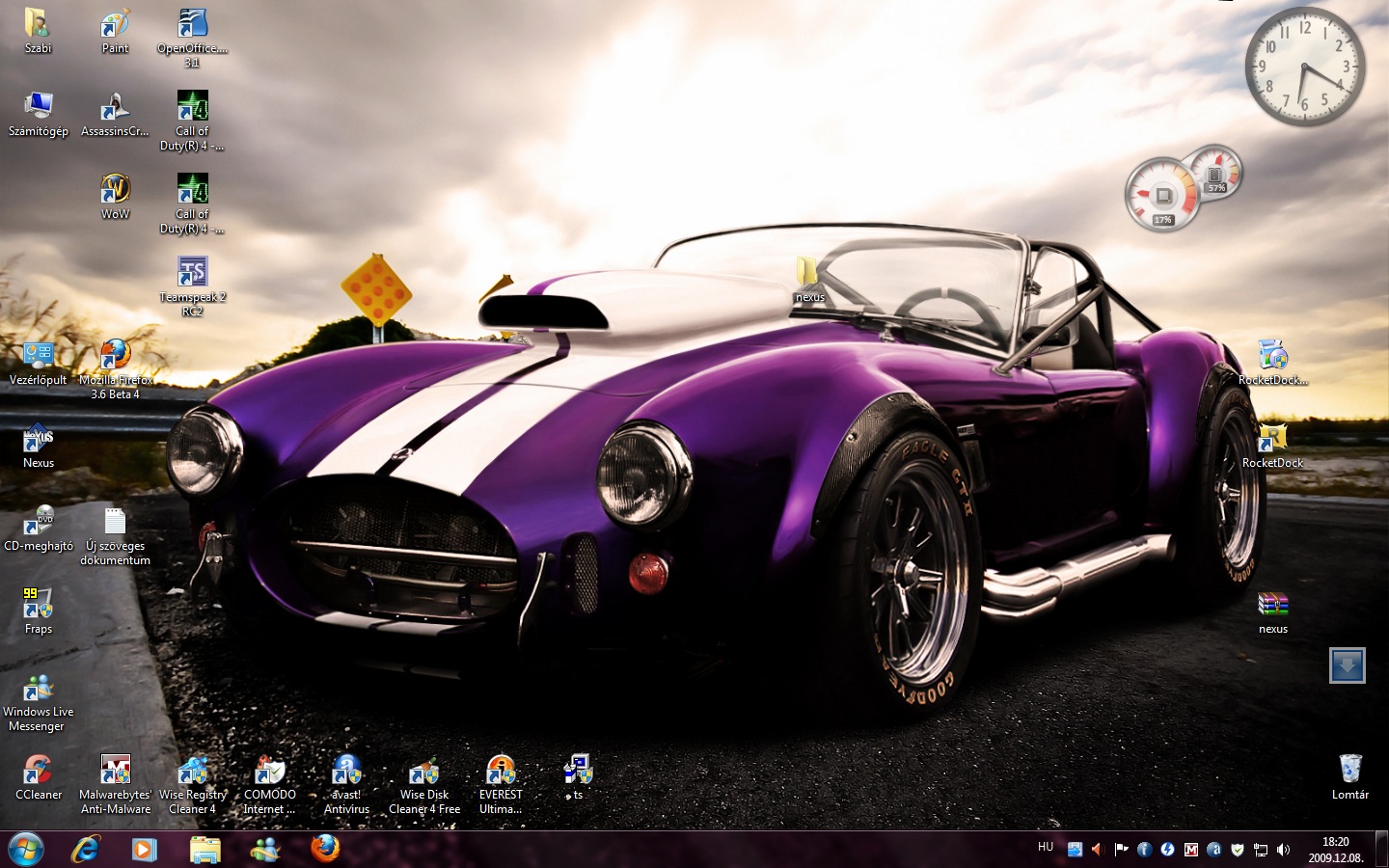
Task: Select the CCleaner desktop shortcut
Action: (38, 777)
